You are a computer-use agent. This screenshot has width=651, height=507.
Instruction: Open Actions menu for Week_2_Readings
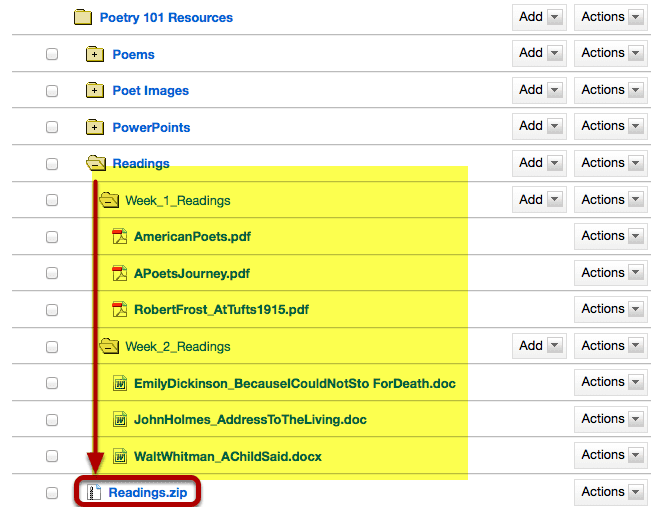pyautogui.click(x=611, y=346)
